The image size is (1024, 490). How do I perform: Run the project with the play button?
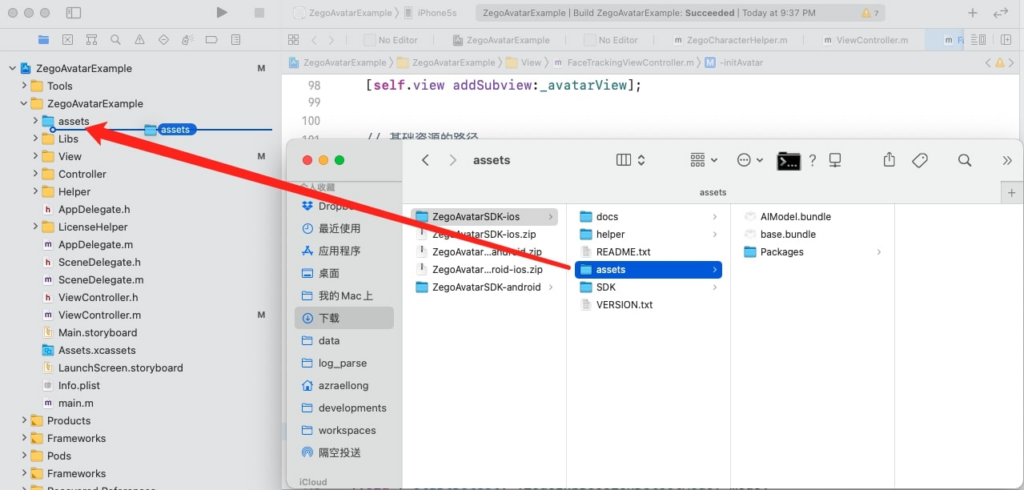click(x=222, y=12)
